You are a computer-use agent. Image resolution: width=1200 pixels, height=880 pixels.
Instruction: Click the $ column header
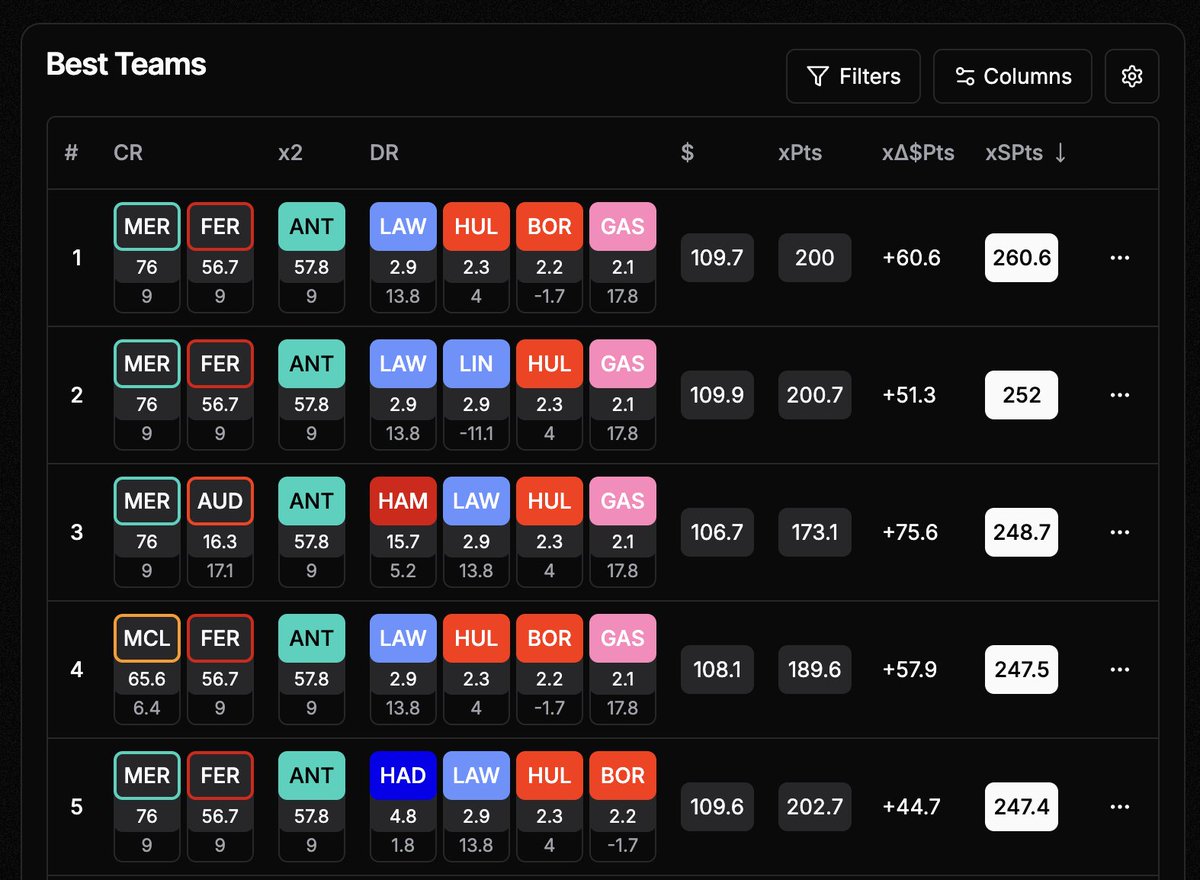687,153
